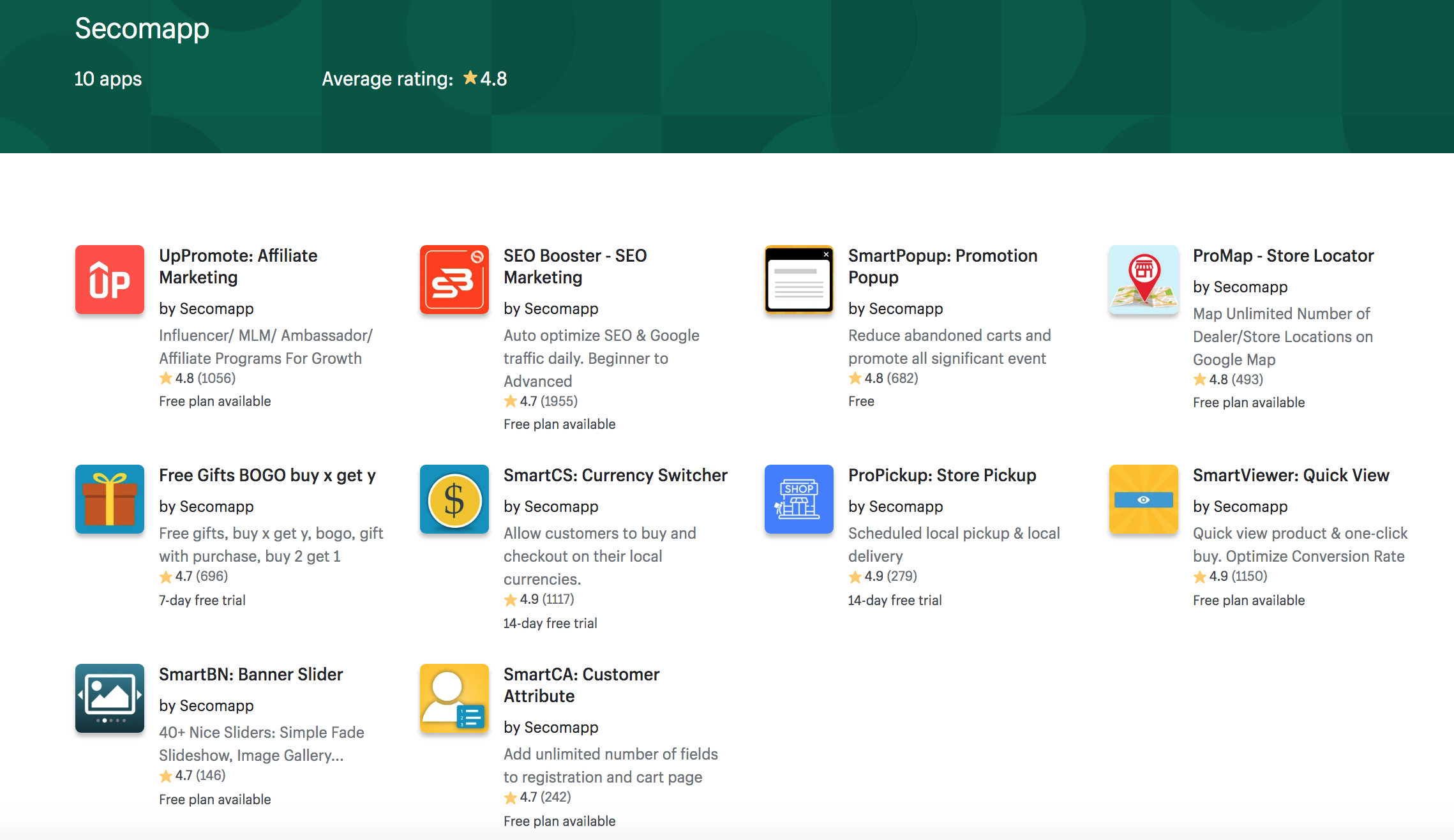Click the SmartCS dollar coin icon

click(454, 499)
